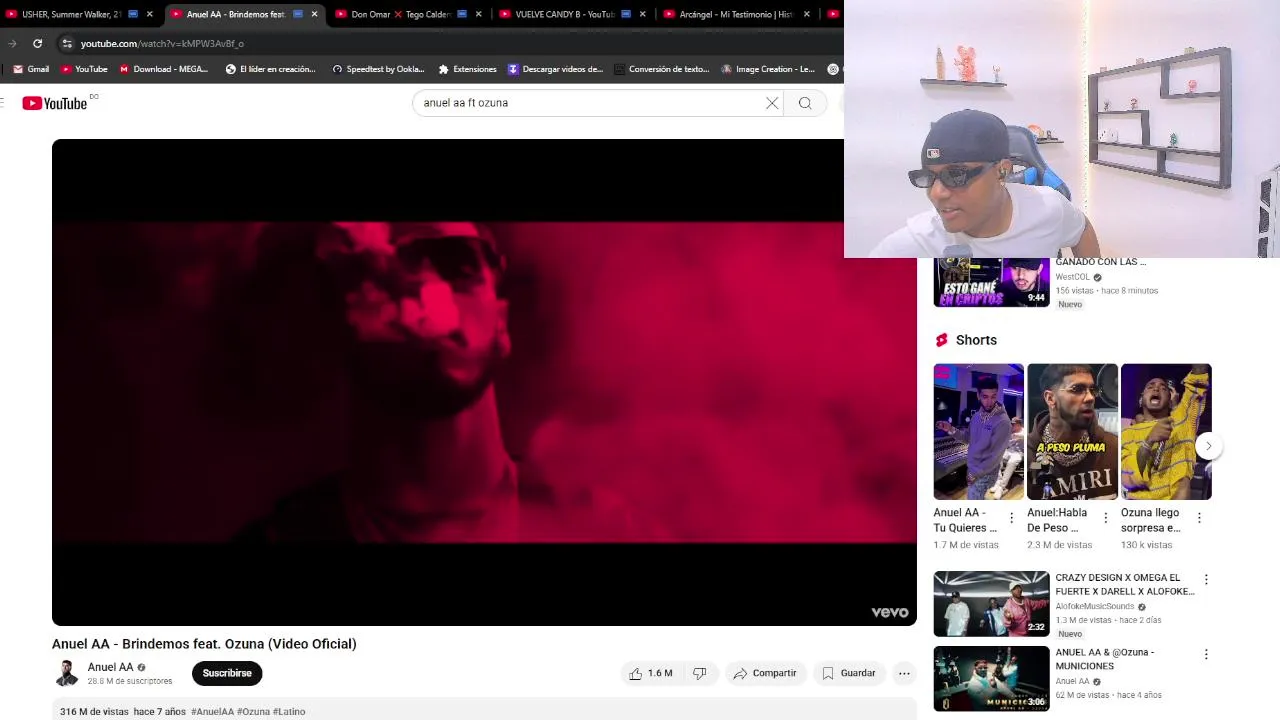Open 'CRAZY DESIGN X OMEGA EL FUERTE' title
The image size is (1280, 720).
1124,584
